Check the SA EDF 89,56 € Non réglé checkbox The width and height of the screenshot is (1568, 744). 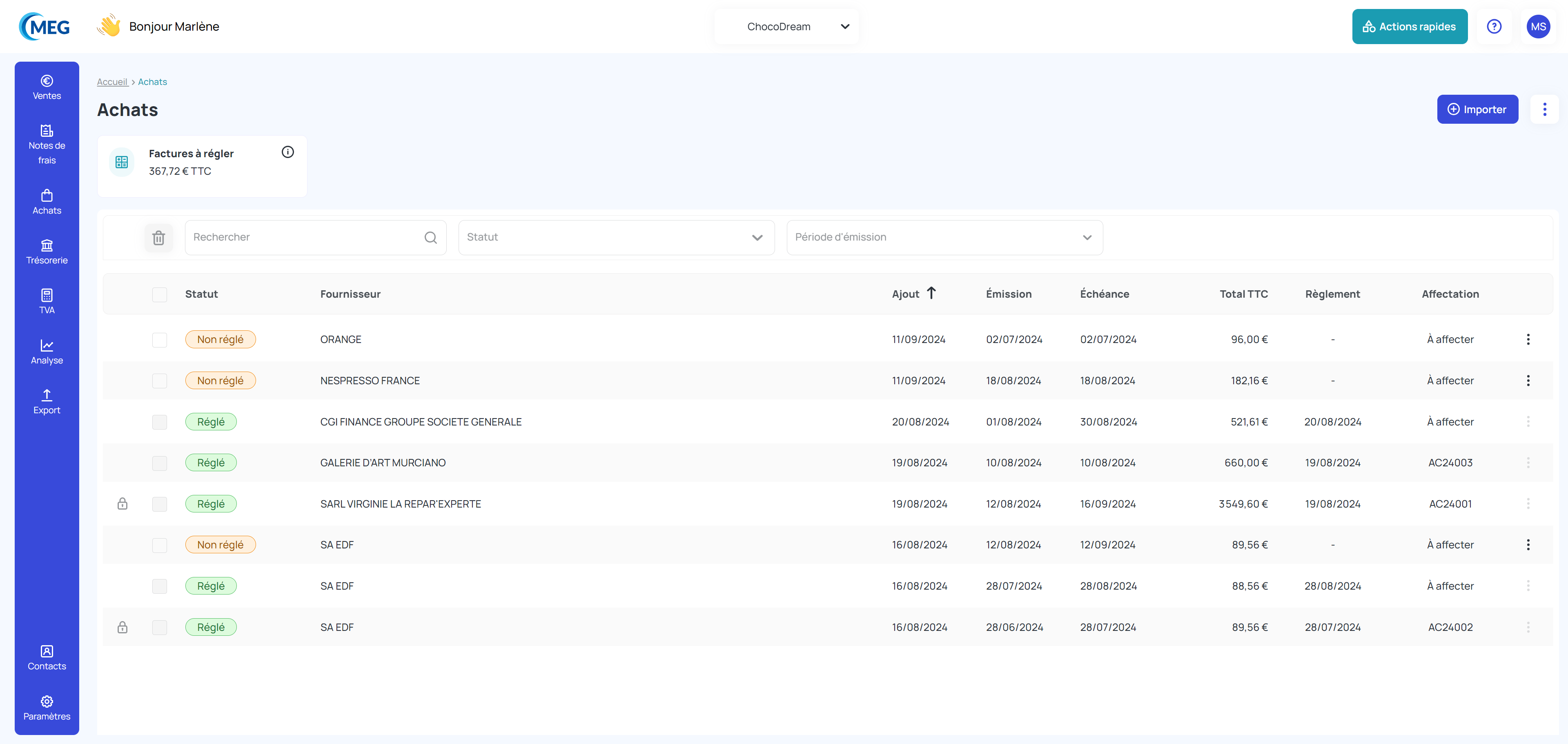tap(160, 546)
